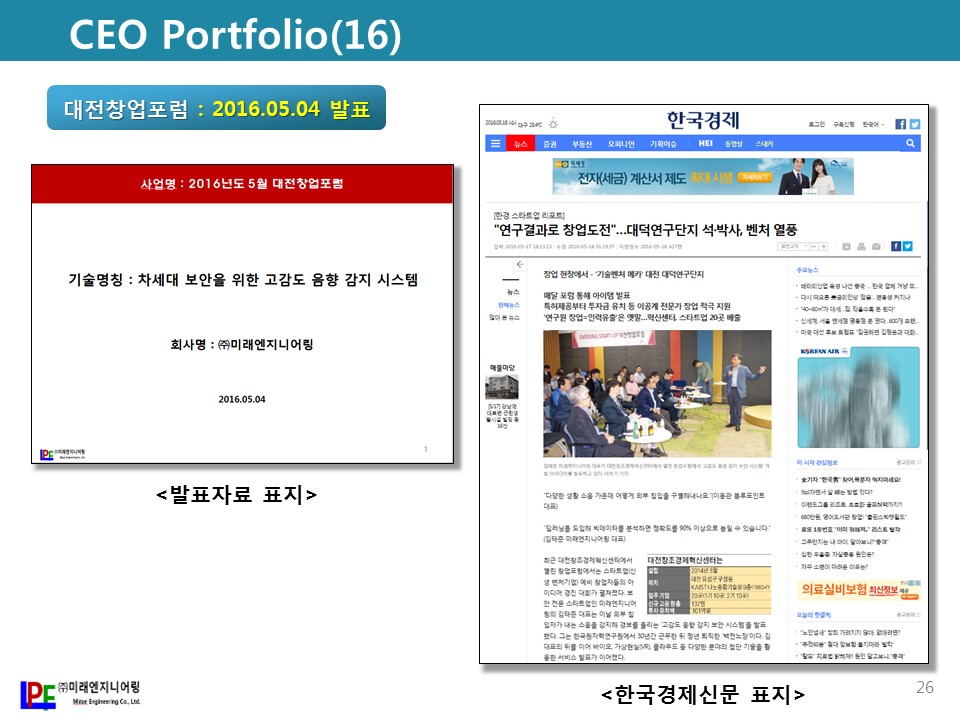Select the 오피니언 menu in the navbar
Image resolution: width=960 pixels, height=720 pixels.
[x=621, y=144]
